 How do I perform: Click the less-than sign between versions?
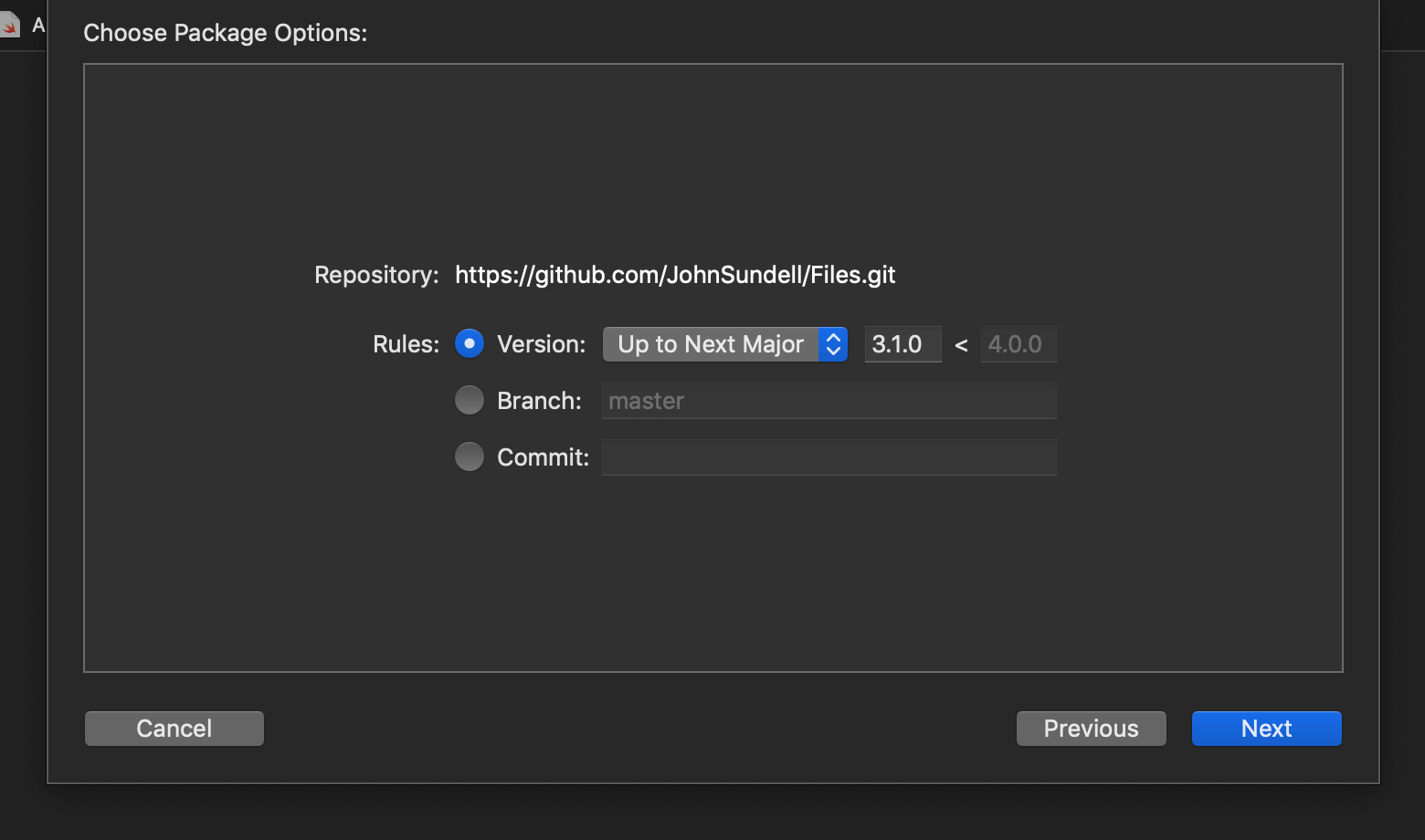pyautogui.click(x=961, y=345)
